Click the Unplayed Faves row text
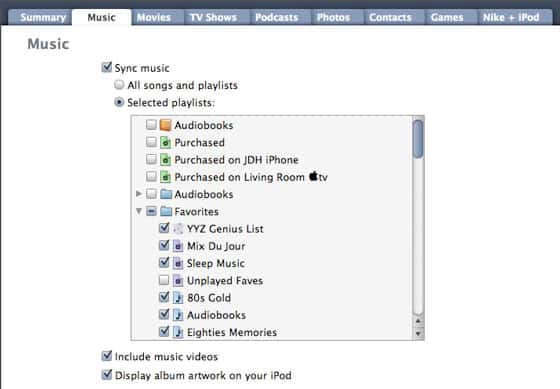This screenshot has height=389, width=560. pos(225,281)
